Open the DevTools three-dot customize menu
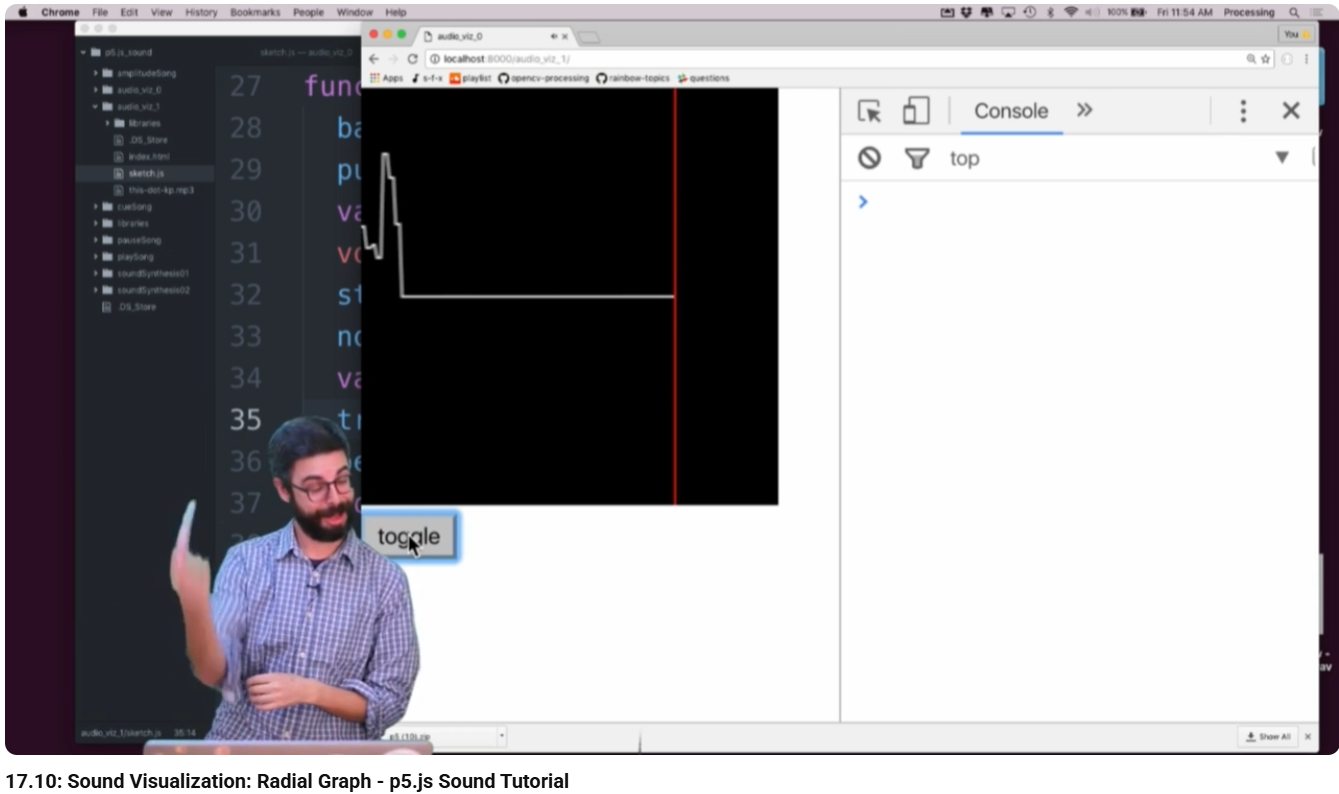This screenshot has width=1339, height=794. click(x=1242, y=111)
